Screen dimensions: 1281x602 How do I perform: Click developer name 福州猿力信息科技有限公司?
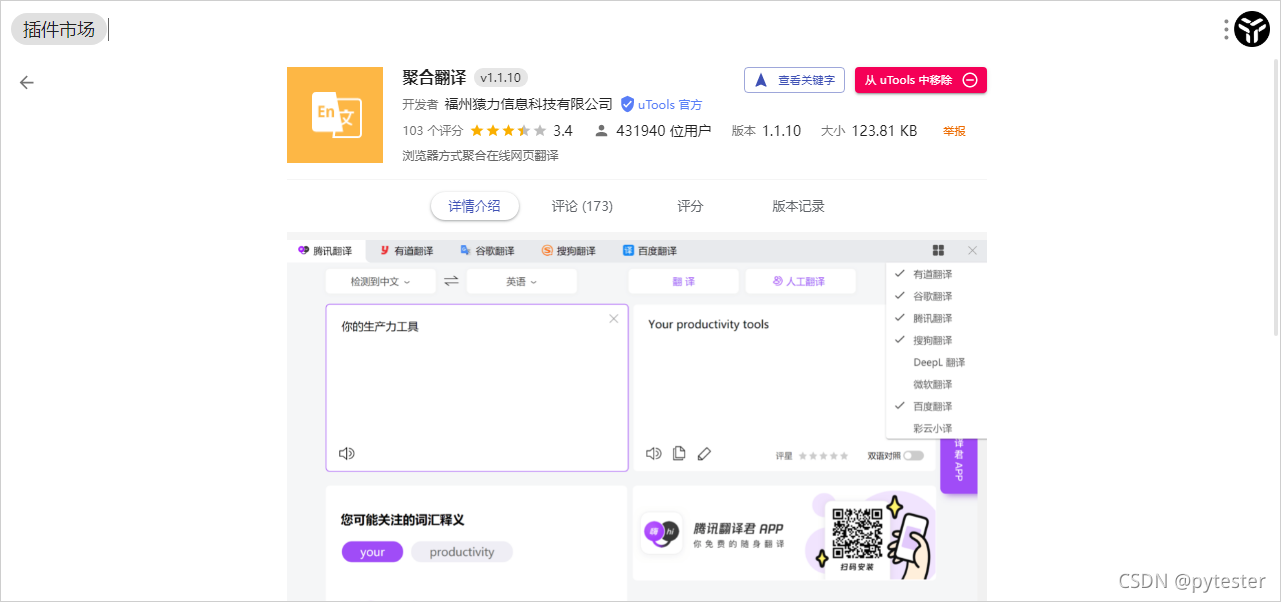[x=529, y=104]
